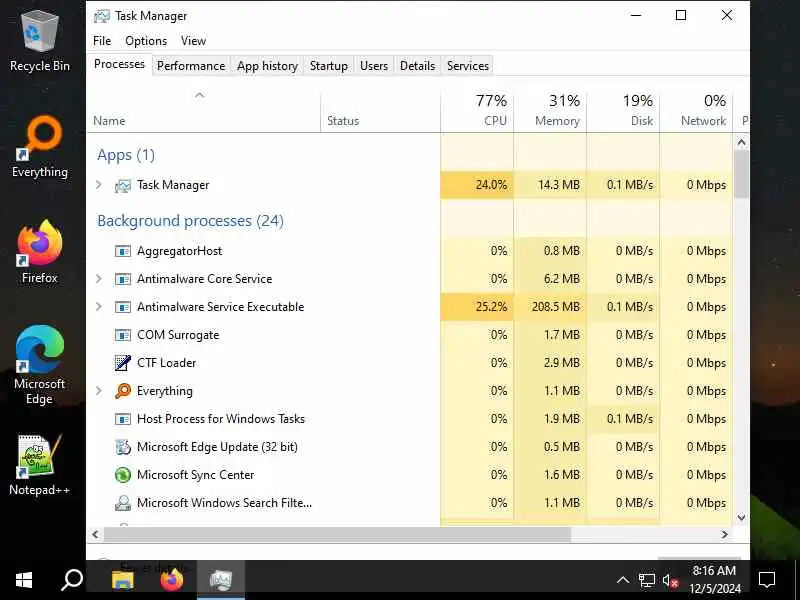Click the COM Surrogate process icon

tap(122, 335)
